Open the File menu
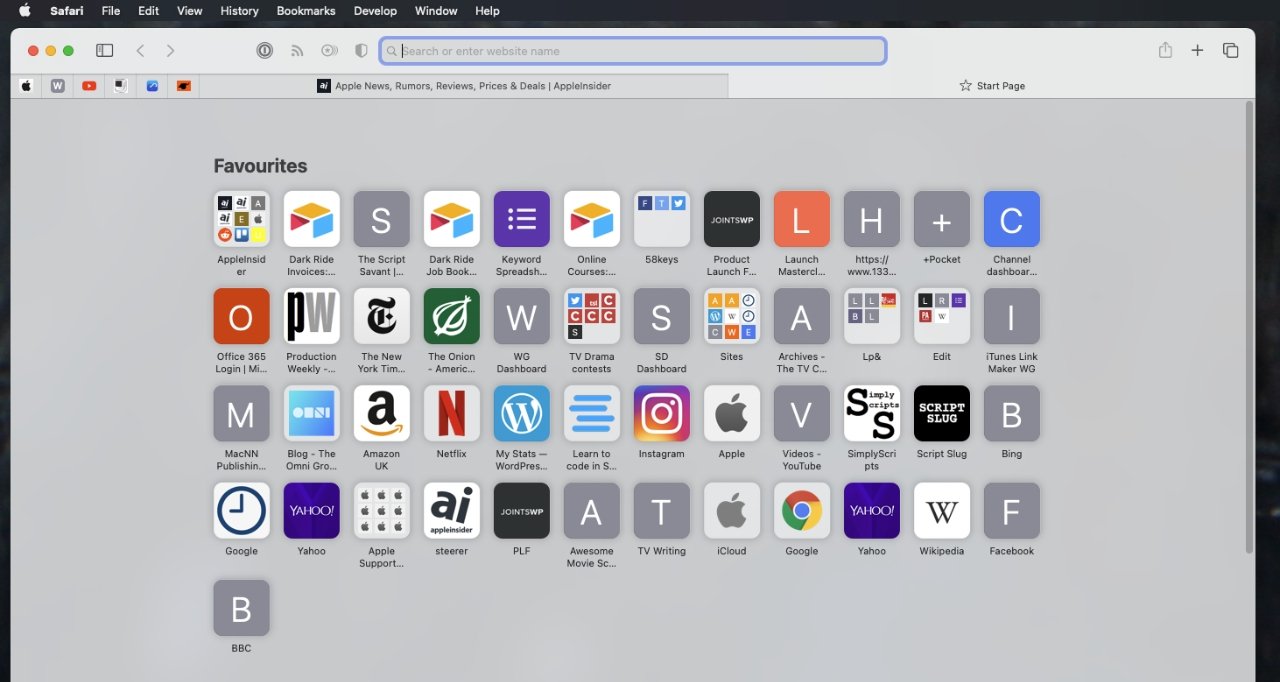This screenshot has height=682, width=1280. tap(111, 11)
